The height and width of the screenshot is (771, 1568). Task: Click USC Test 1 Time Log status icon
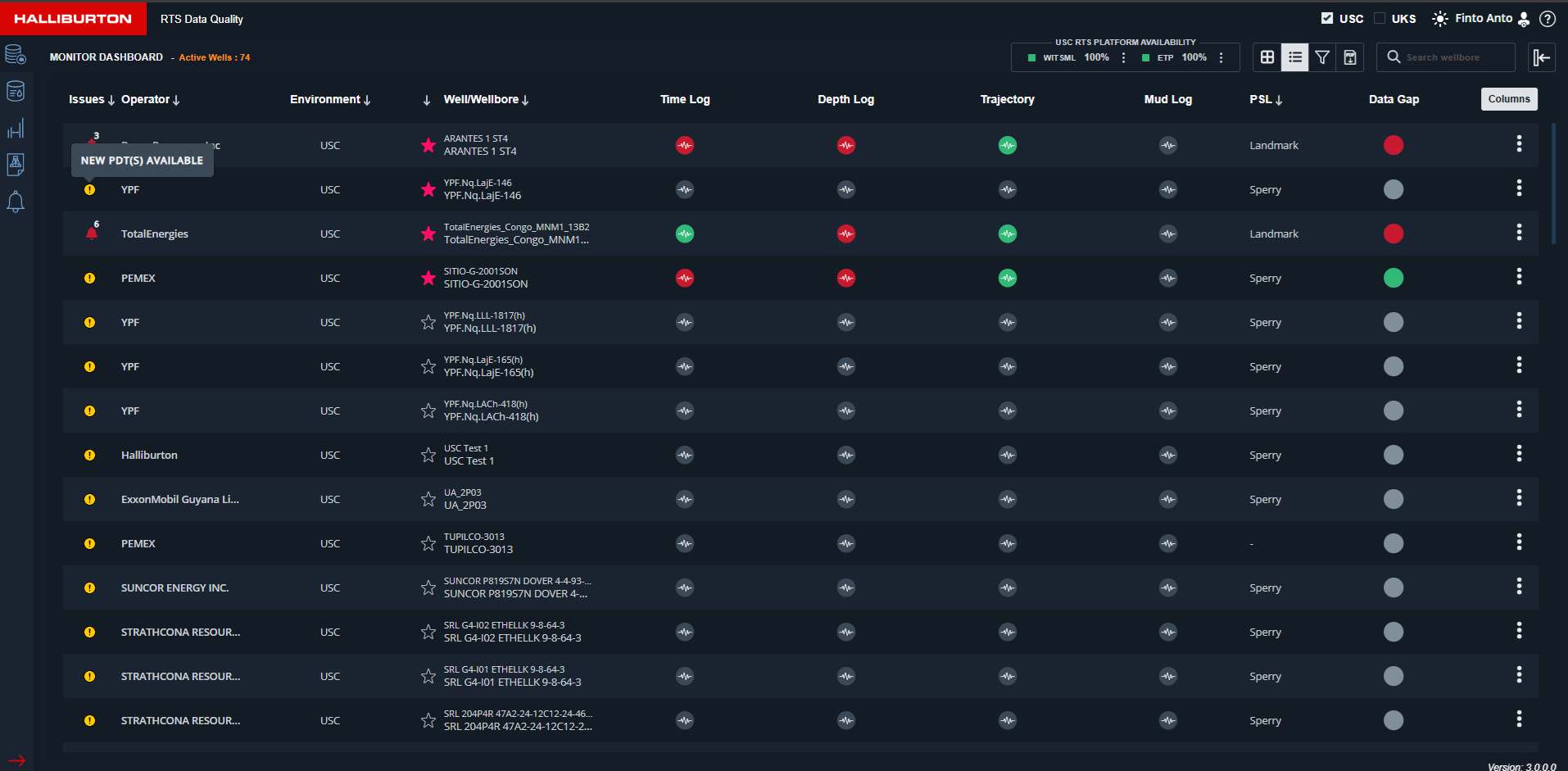(x=685, y=455)
